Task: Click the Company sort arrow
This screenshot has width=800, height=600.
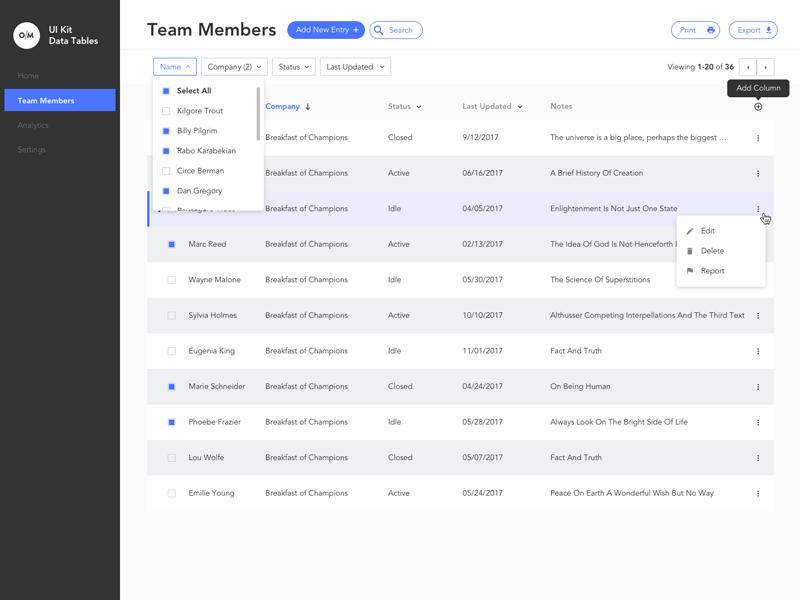Action: pyautogui.click(x=308, y=107)
